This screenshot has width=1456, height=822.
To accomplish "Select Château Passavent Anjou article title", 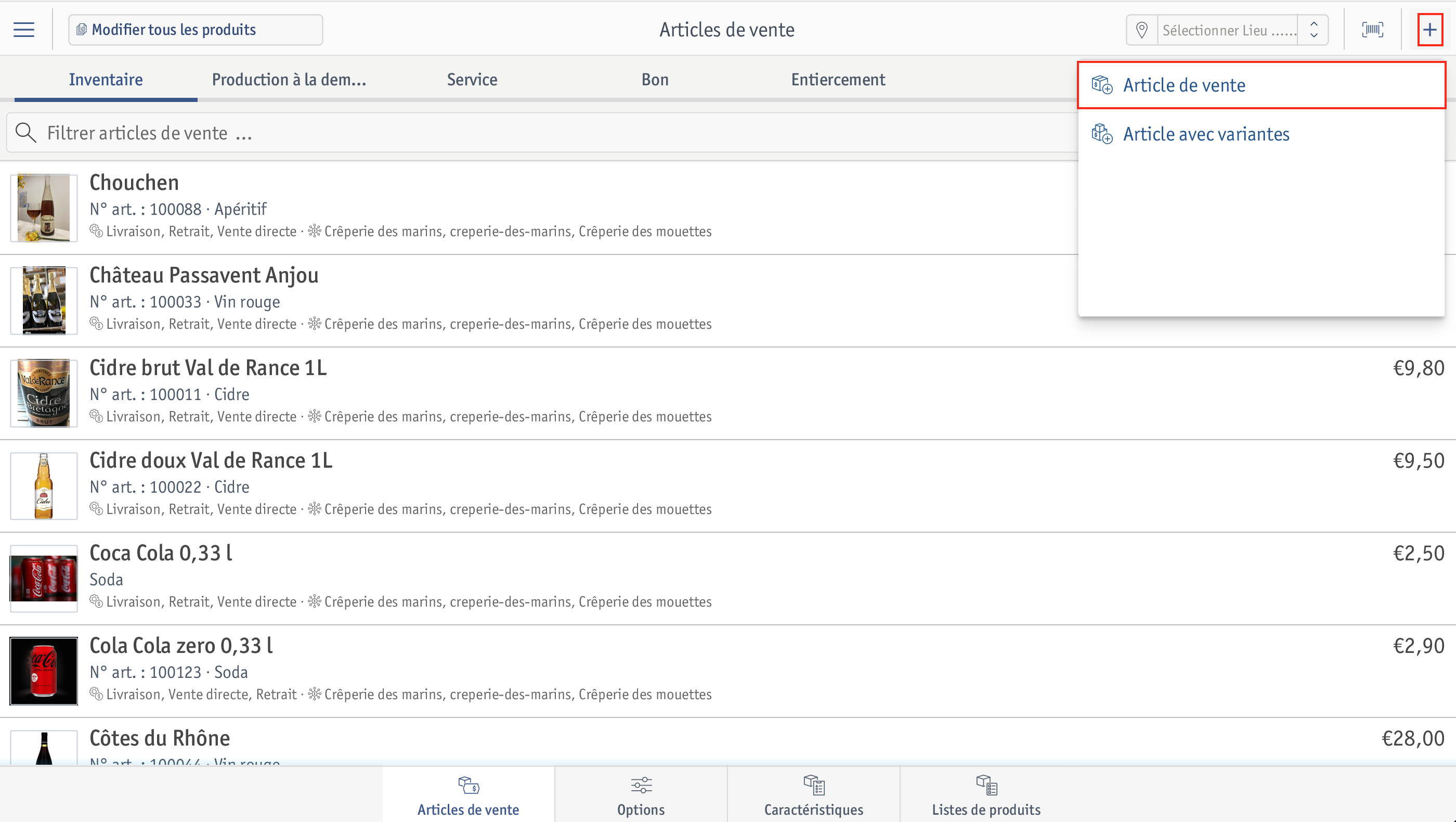I will pos(204,275).
